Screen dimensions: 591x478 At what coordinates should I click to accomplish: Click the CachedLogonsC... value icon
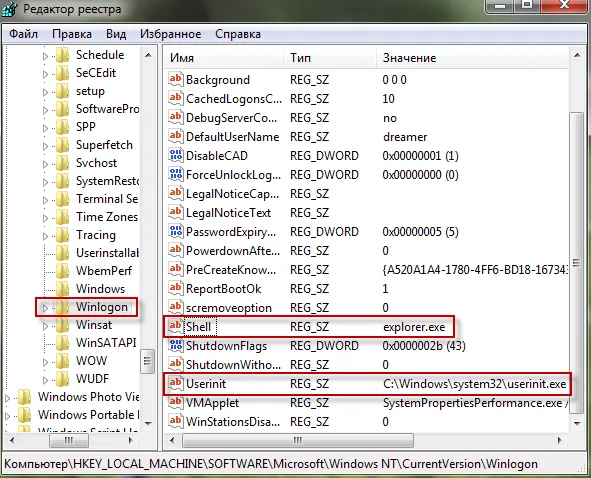click(x=175, y=98)
